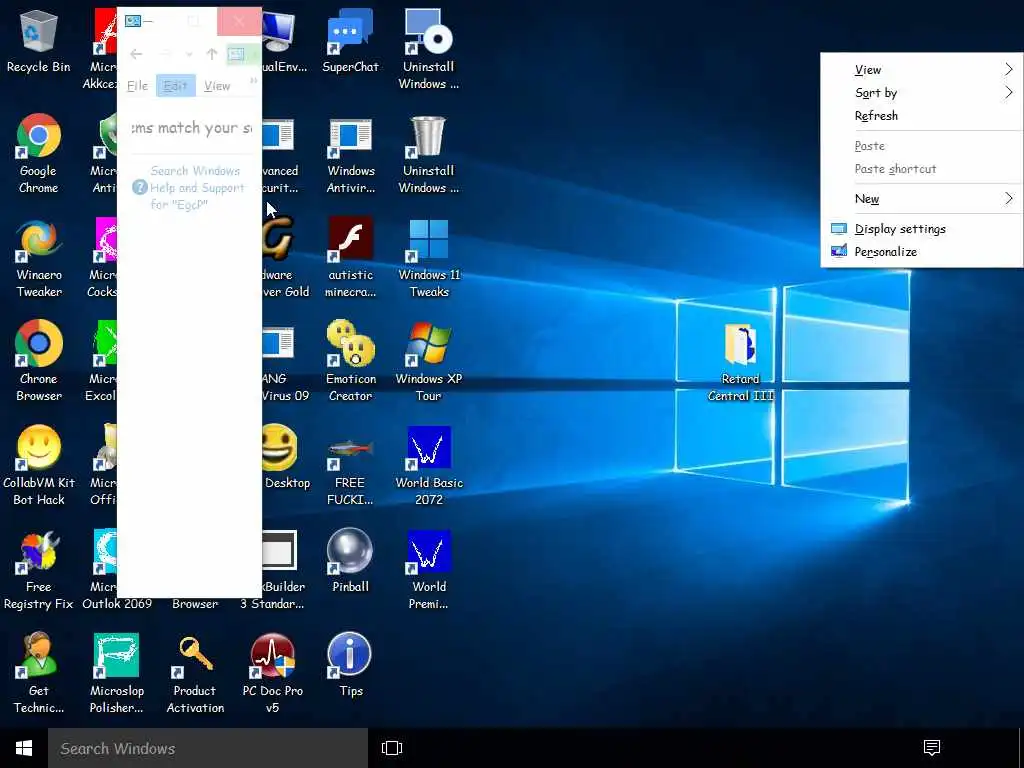The height and width of the screenshot is (768, 1024).
Task: Click the up arrow in explorer window
Action: [212, 54]
